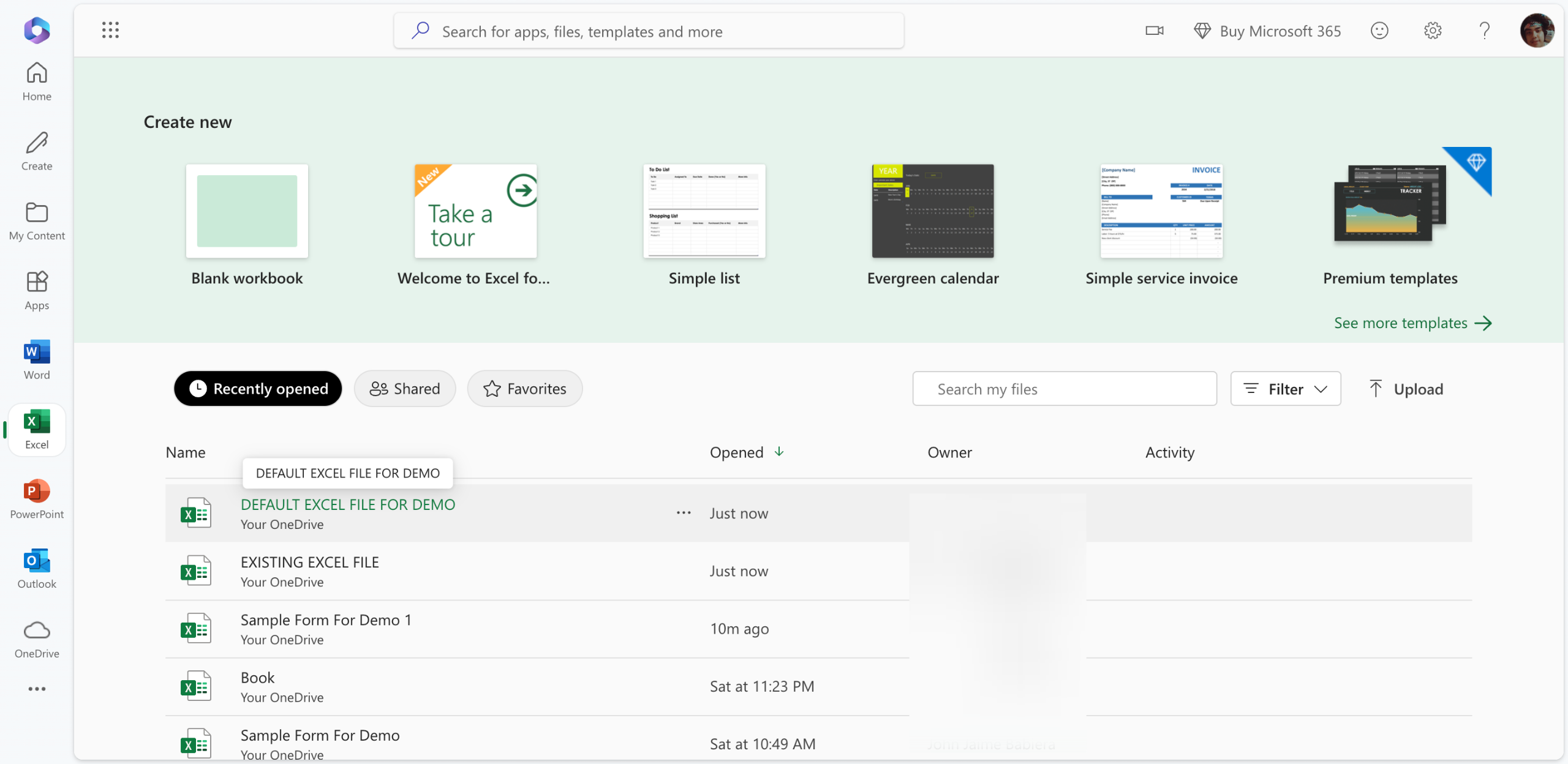Open the EXISTING EXCEL FILE entry

[x=309, y=563]
